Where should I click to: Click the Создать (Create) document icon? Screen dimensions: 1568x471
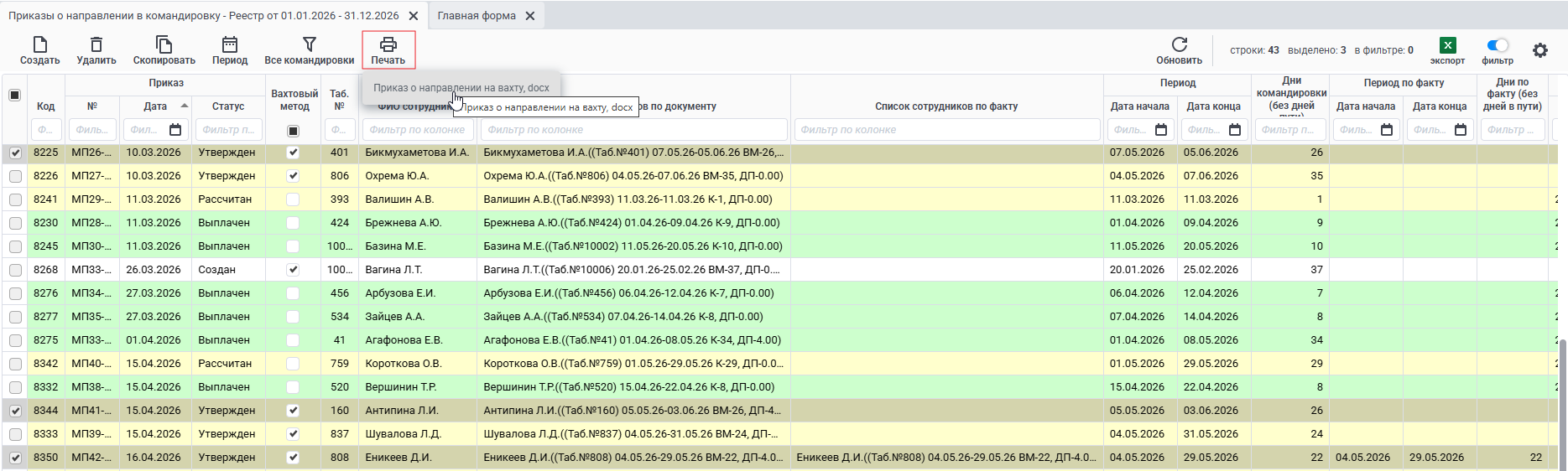[x=39, y=44]
